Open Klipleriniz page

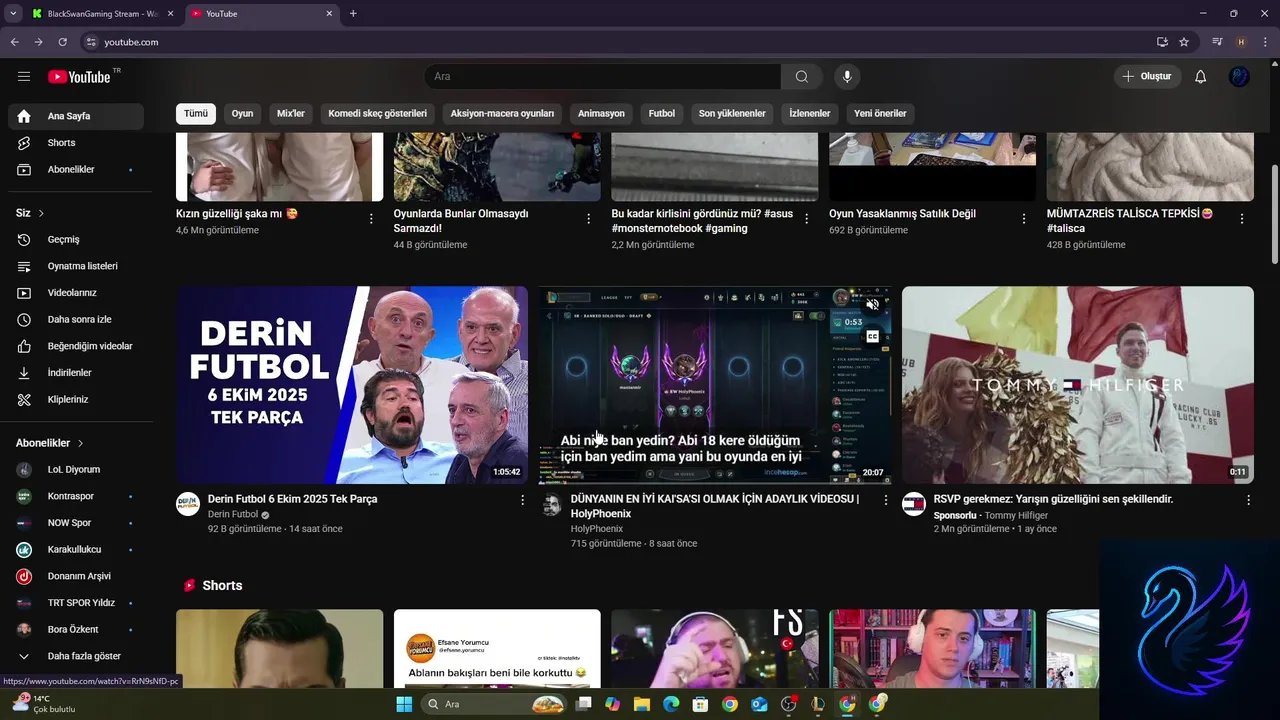76,400
